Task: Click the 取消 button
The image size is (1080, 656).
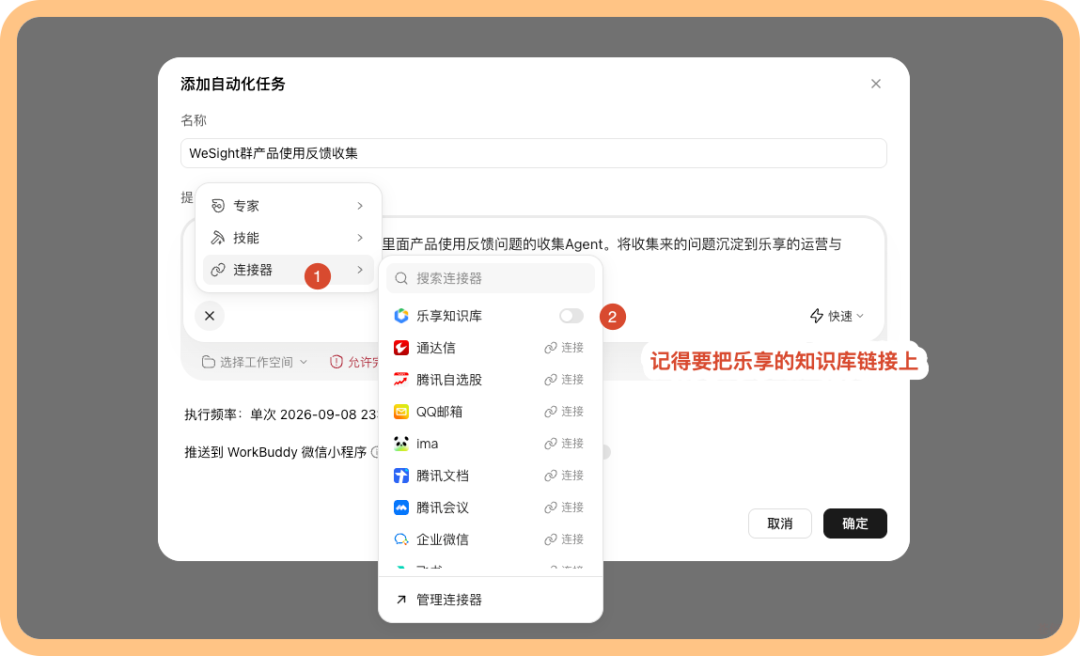Action: click(780, 524)
